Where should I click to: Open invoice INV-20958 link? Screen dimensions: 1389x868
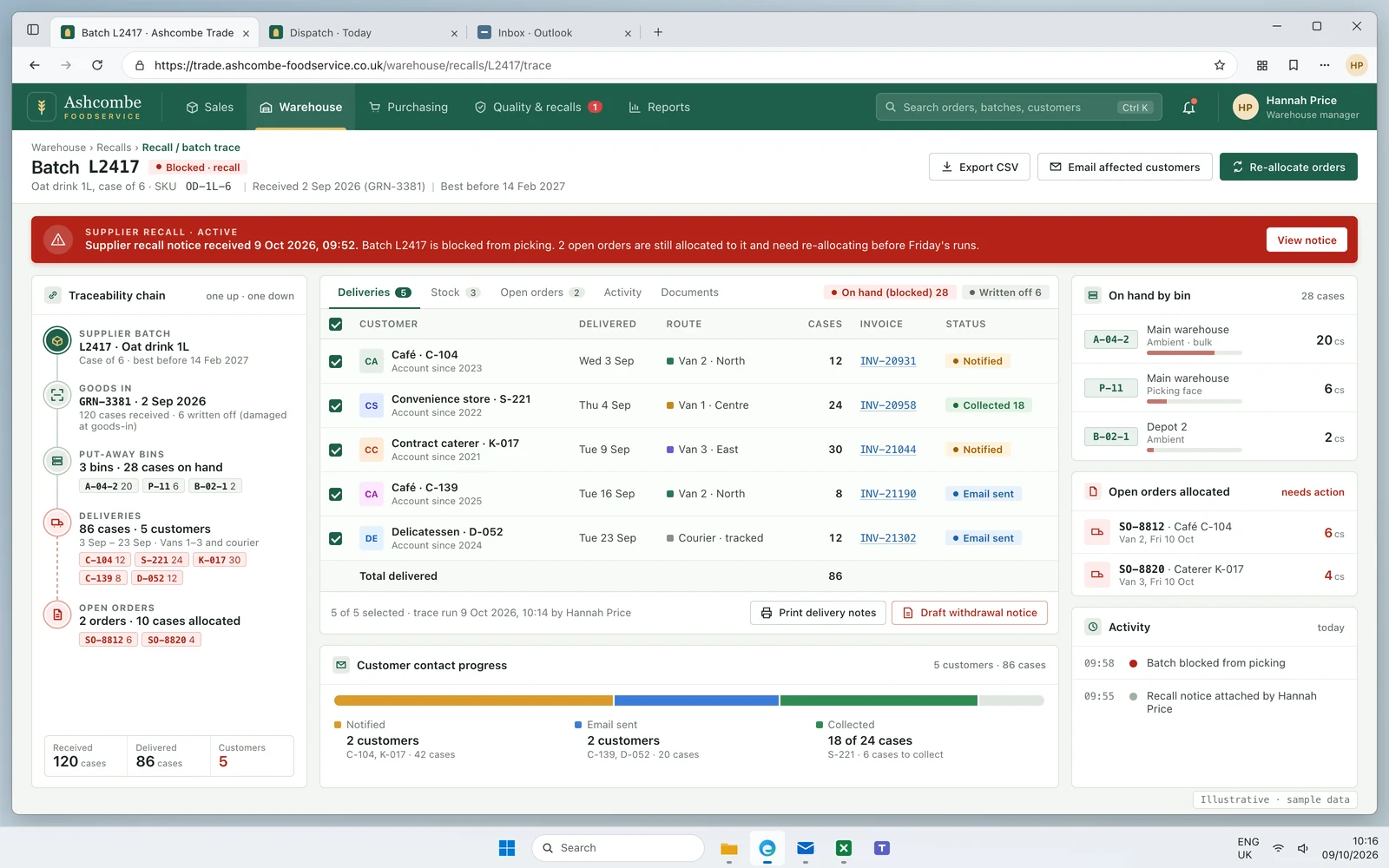pos(888,405)
